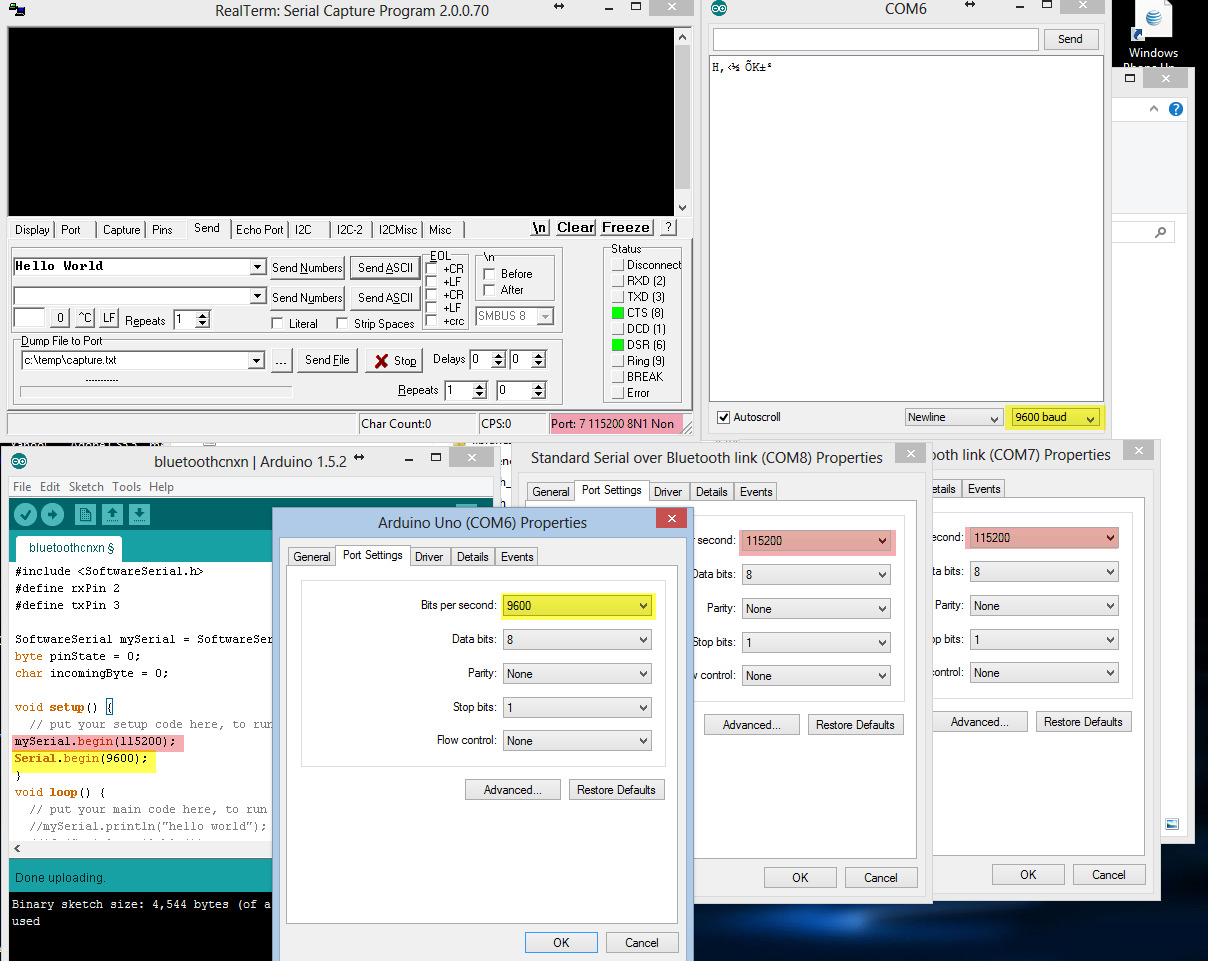Click the Clear button in RealTerm
Image resolution: width=1208 pixels, height=961 pixels.
tap(576, 228)
